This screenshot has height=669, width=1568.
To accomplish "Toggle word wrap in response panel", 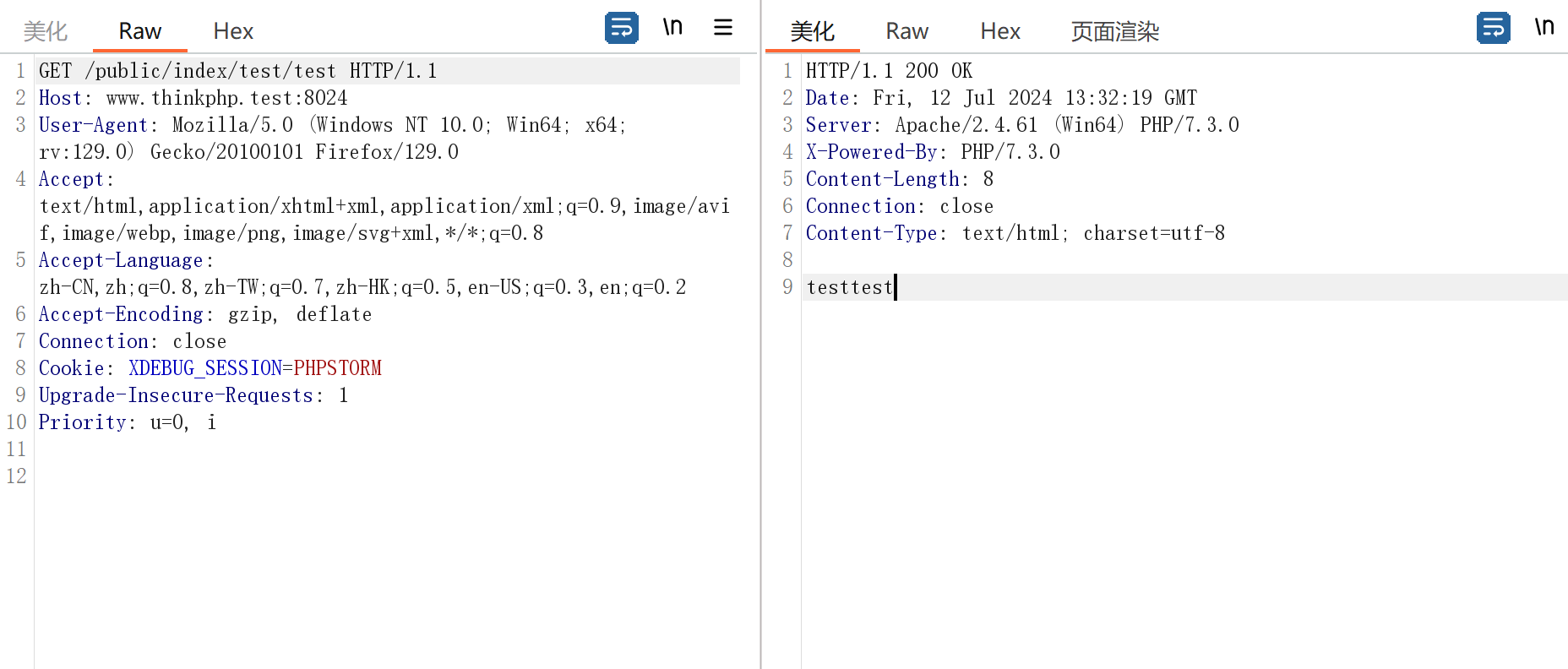I will [1494, 28].
